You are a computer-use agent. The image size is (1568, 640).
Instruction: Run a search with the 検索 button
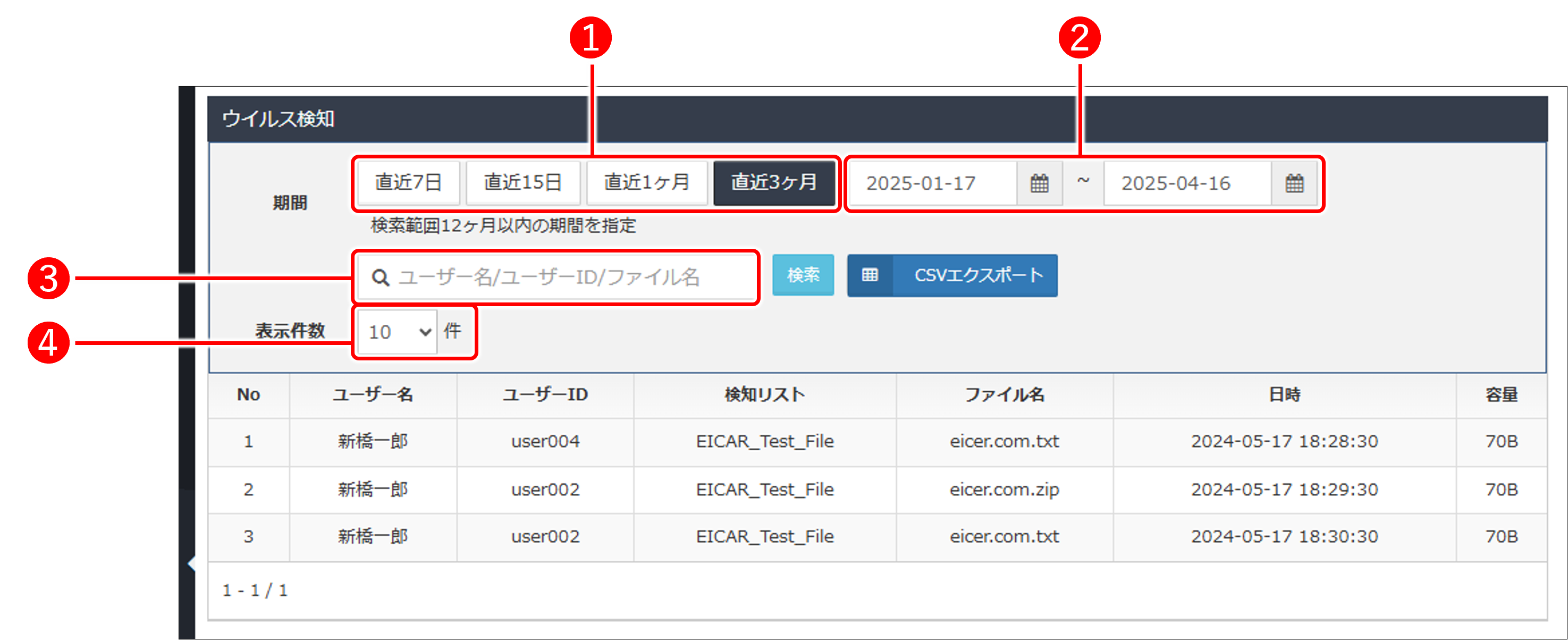pos(803,275)
